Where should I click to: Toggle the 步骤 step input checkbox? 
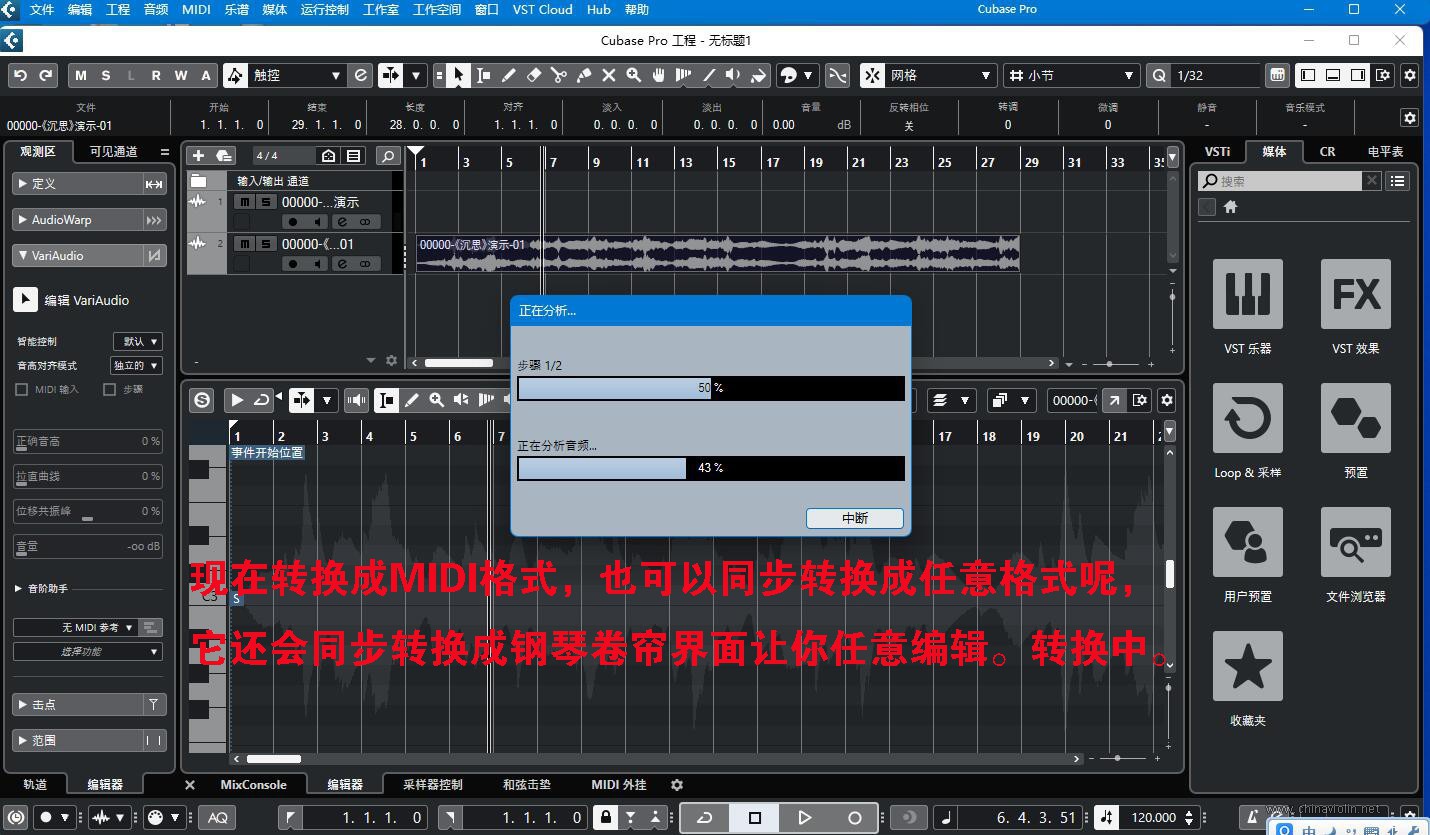pyautogui.click(x=110, y=389)
